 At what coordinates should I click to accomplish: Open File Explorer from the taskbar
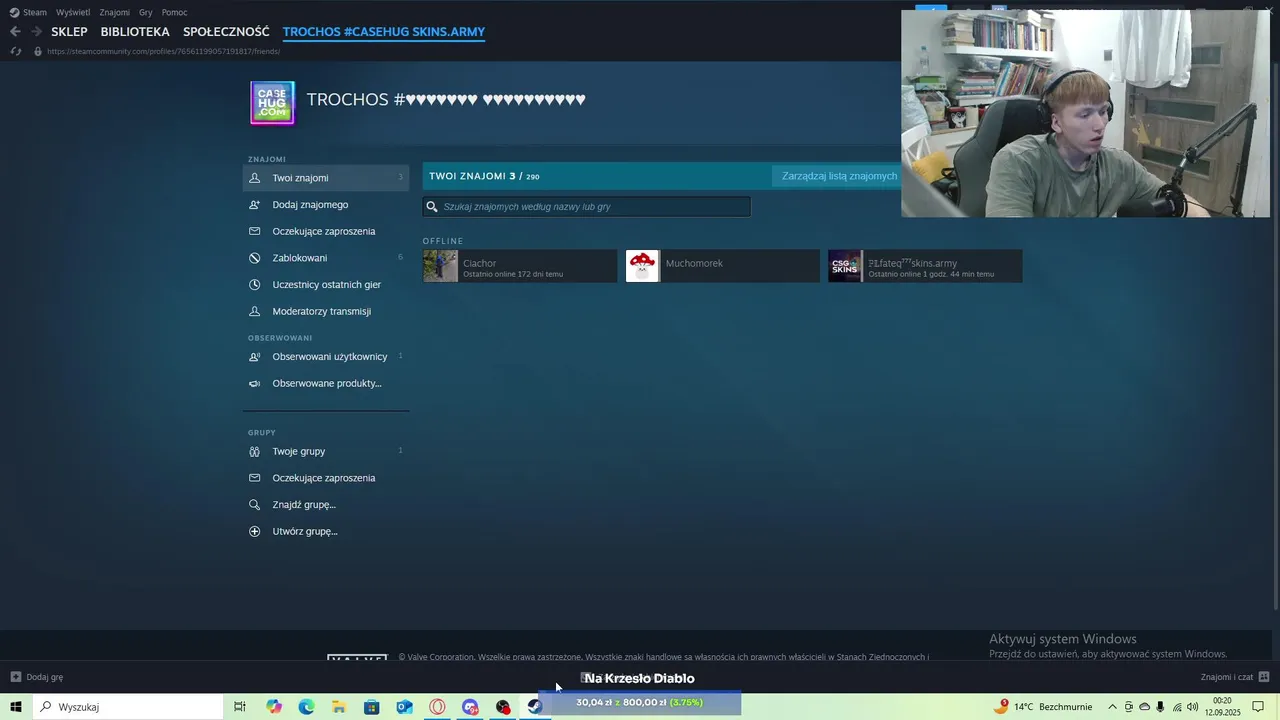pyautogui.click(x=339, y=707)
